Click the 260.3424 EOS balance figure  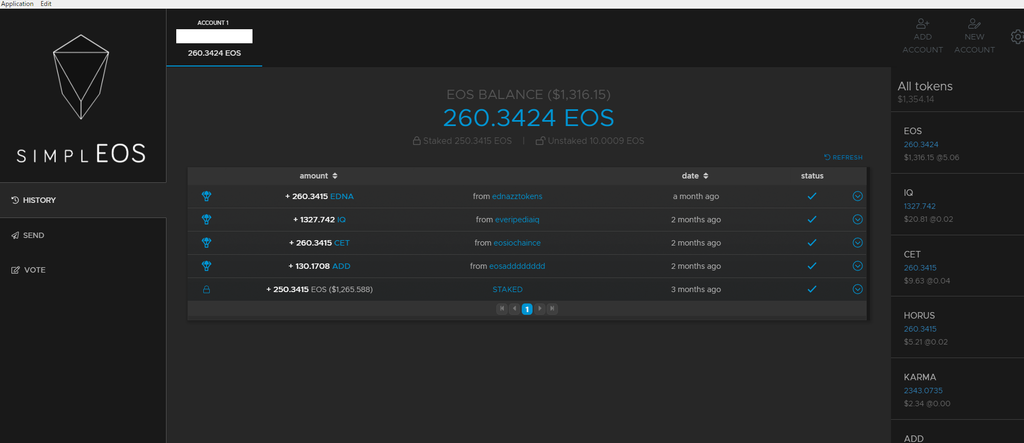[528, 118]
